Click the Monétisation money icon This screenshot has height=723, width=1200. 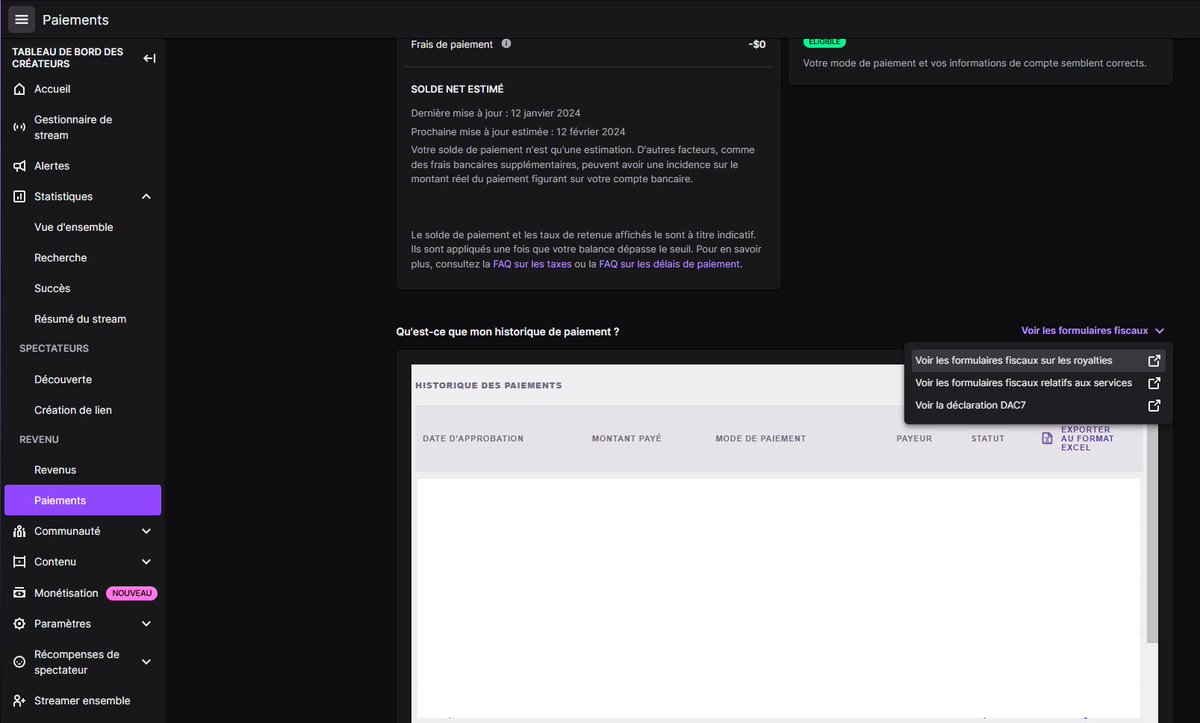(x=19, y=593)
